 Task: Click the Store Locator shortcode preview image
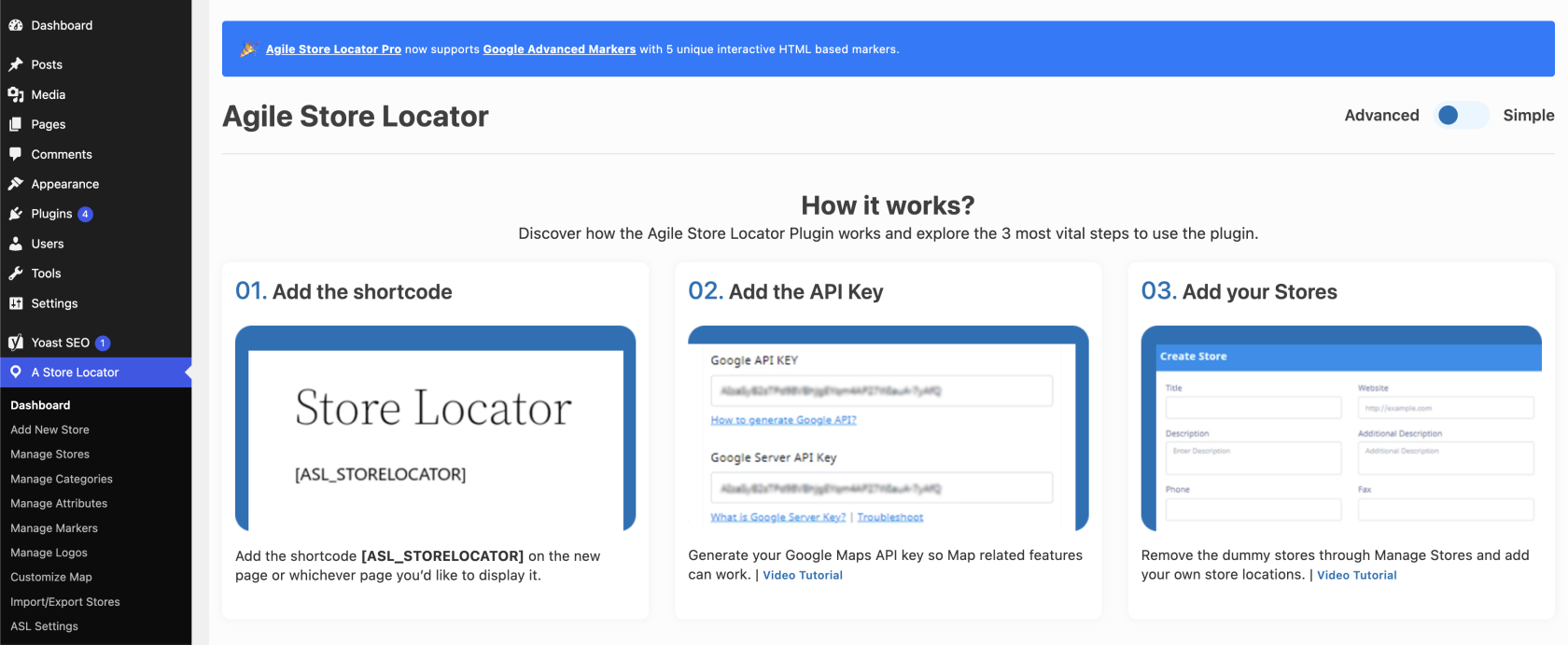tap(435, 428)
